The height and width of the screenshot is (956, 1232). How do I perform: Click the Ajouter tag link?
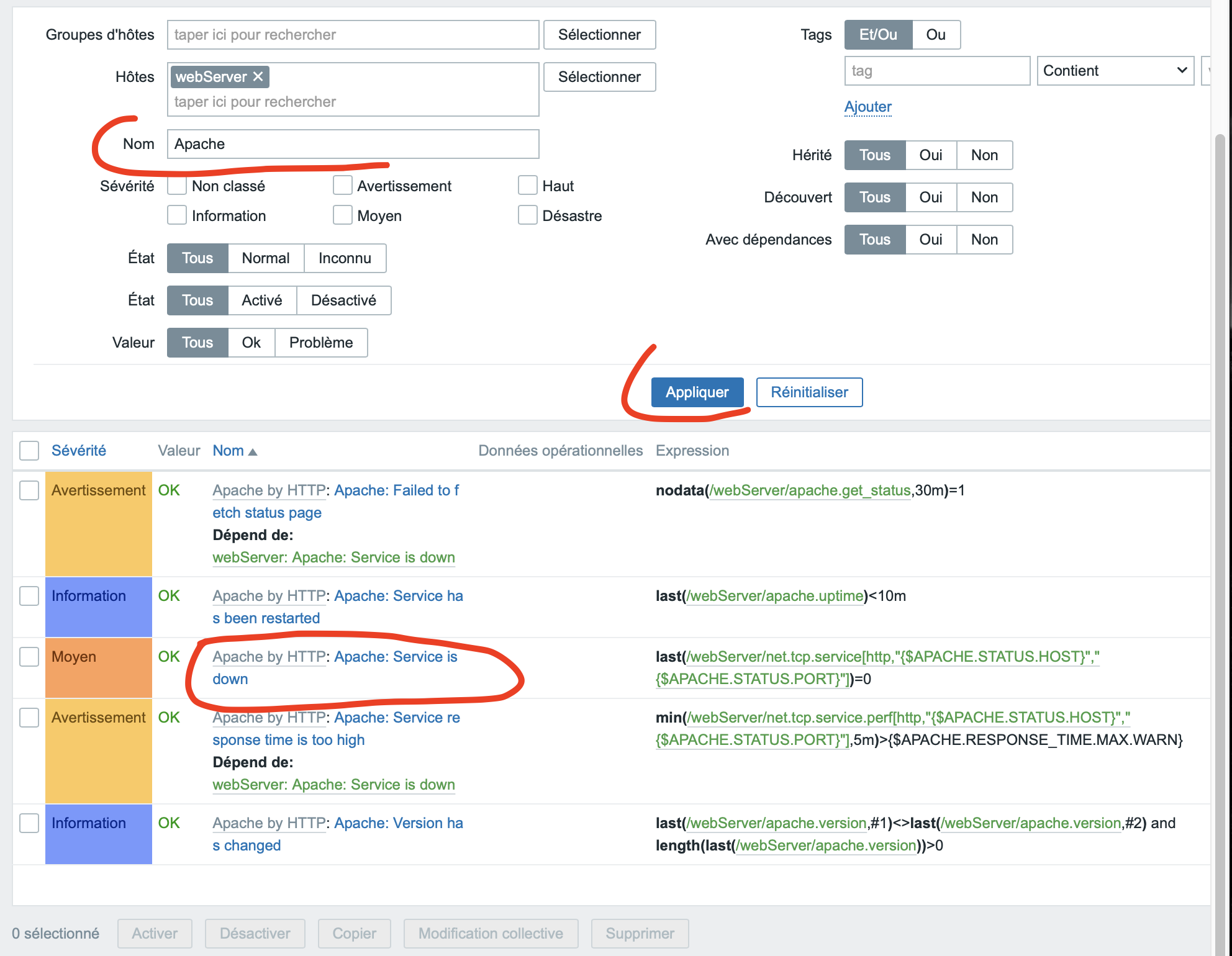[867, 107]
